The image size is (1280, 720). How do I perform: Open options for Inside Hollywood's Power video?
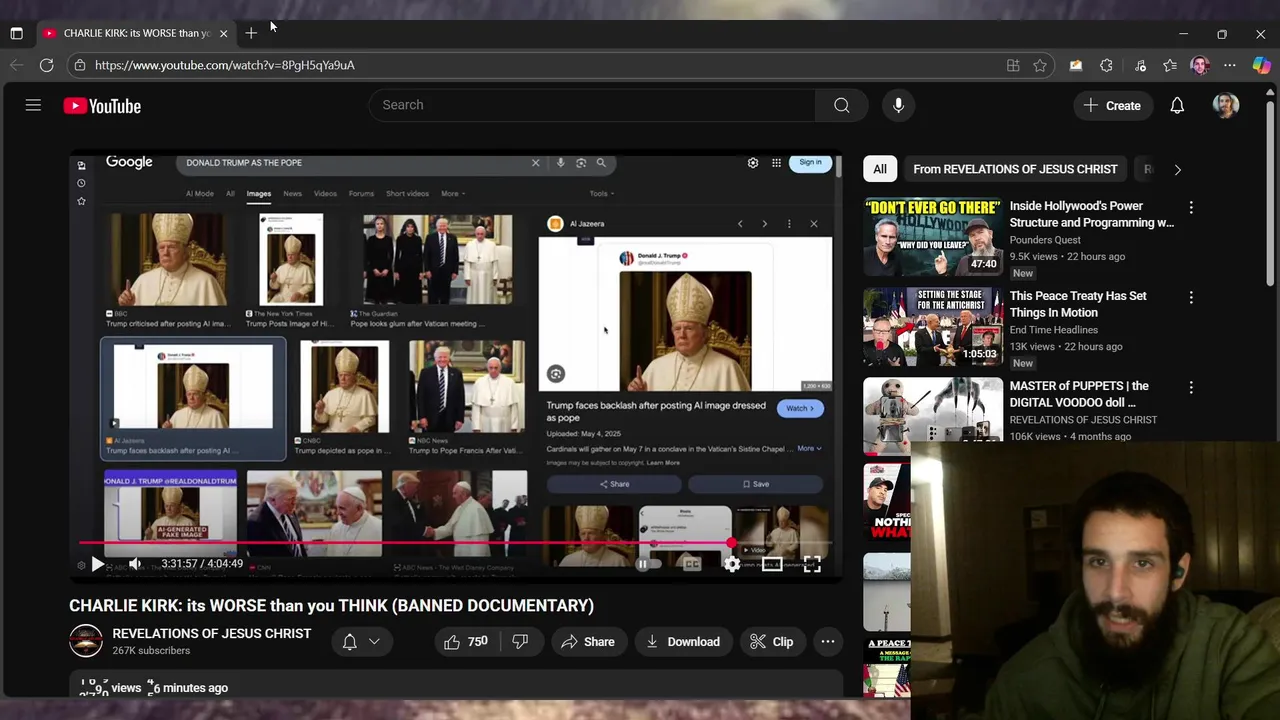1191,207
